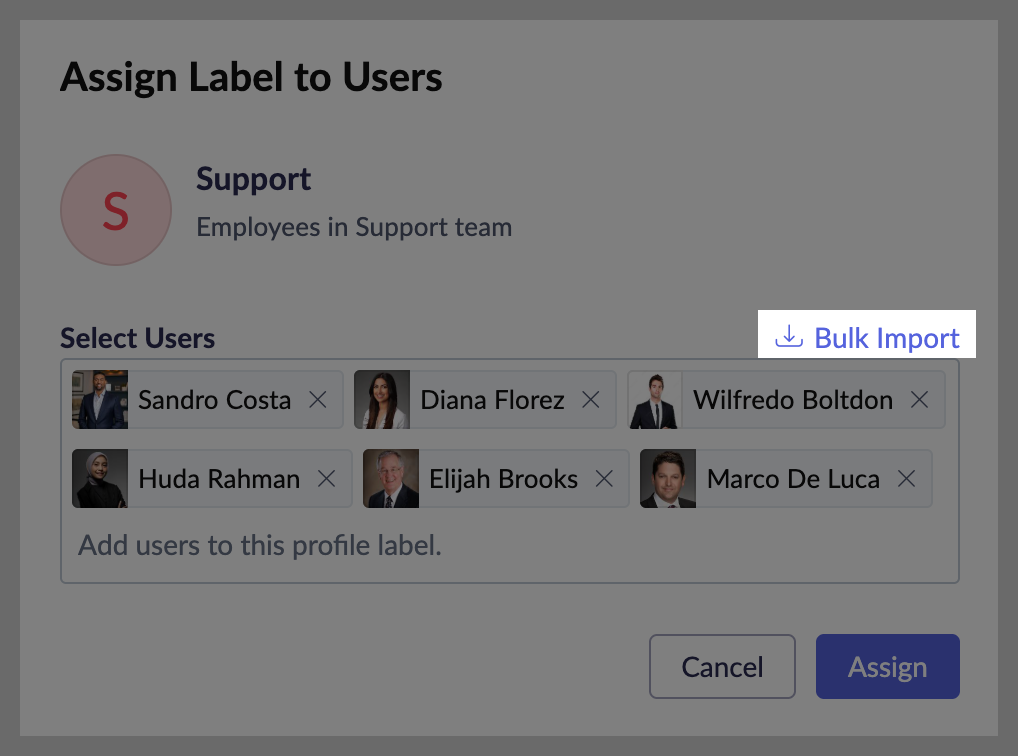Click the Support label name heading
1018x756 pixels.
coord(254,180)
